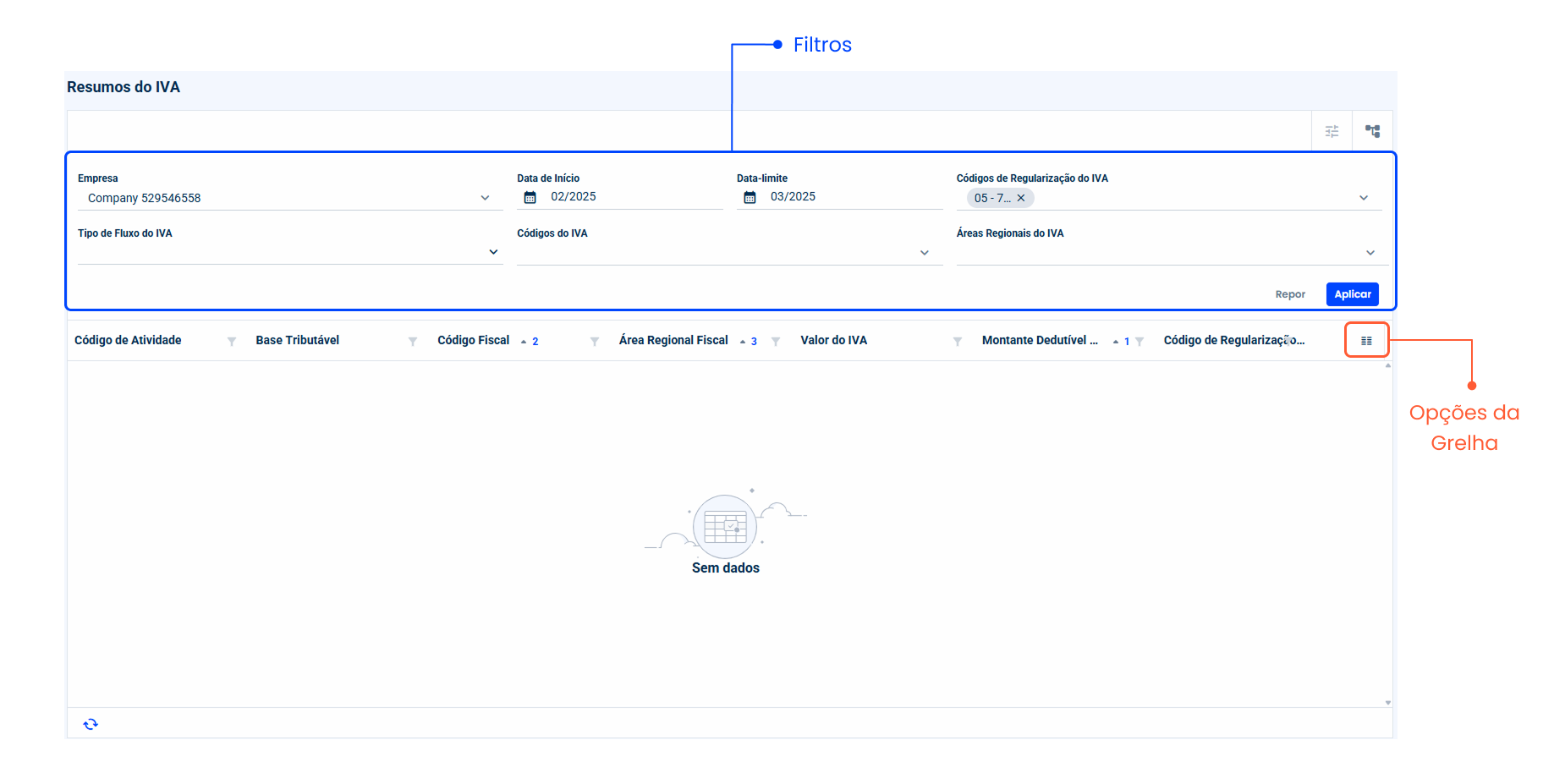Click the refresh icon below the grid
The width and height of the screenshot is (1565, 784).
[91, 724]
